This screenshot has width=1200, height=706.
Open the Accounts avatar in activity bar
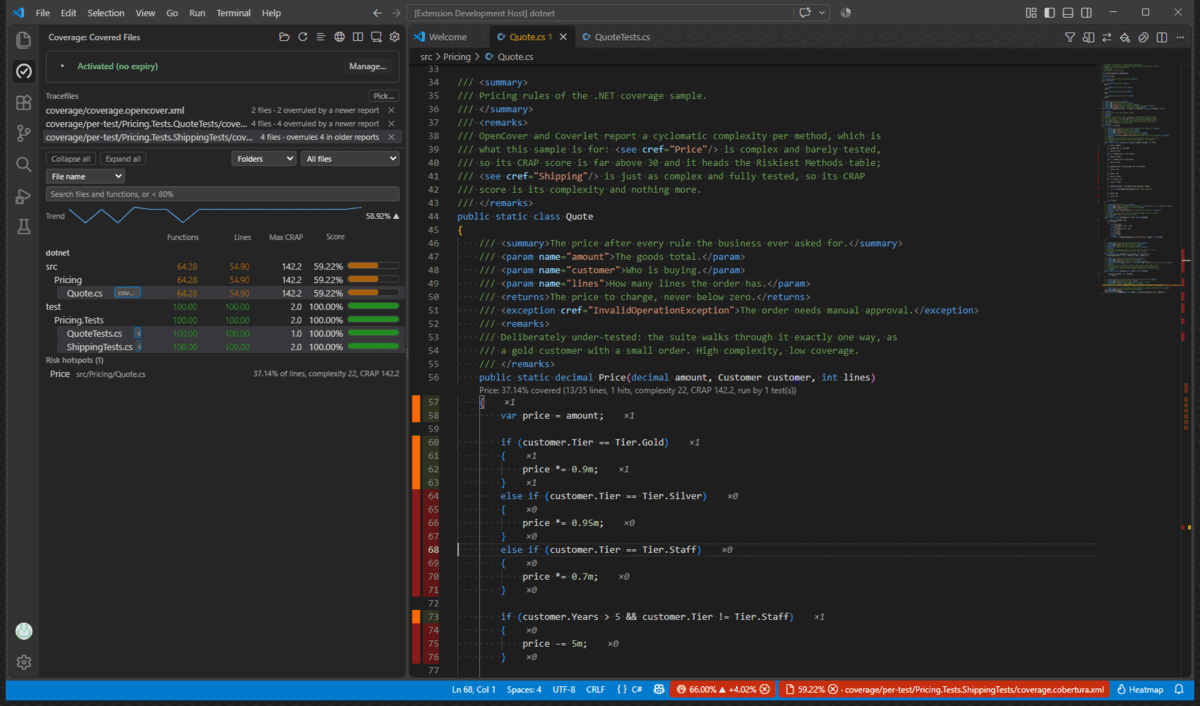pos(24,631)
